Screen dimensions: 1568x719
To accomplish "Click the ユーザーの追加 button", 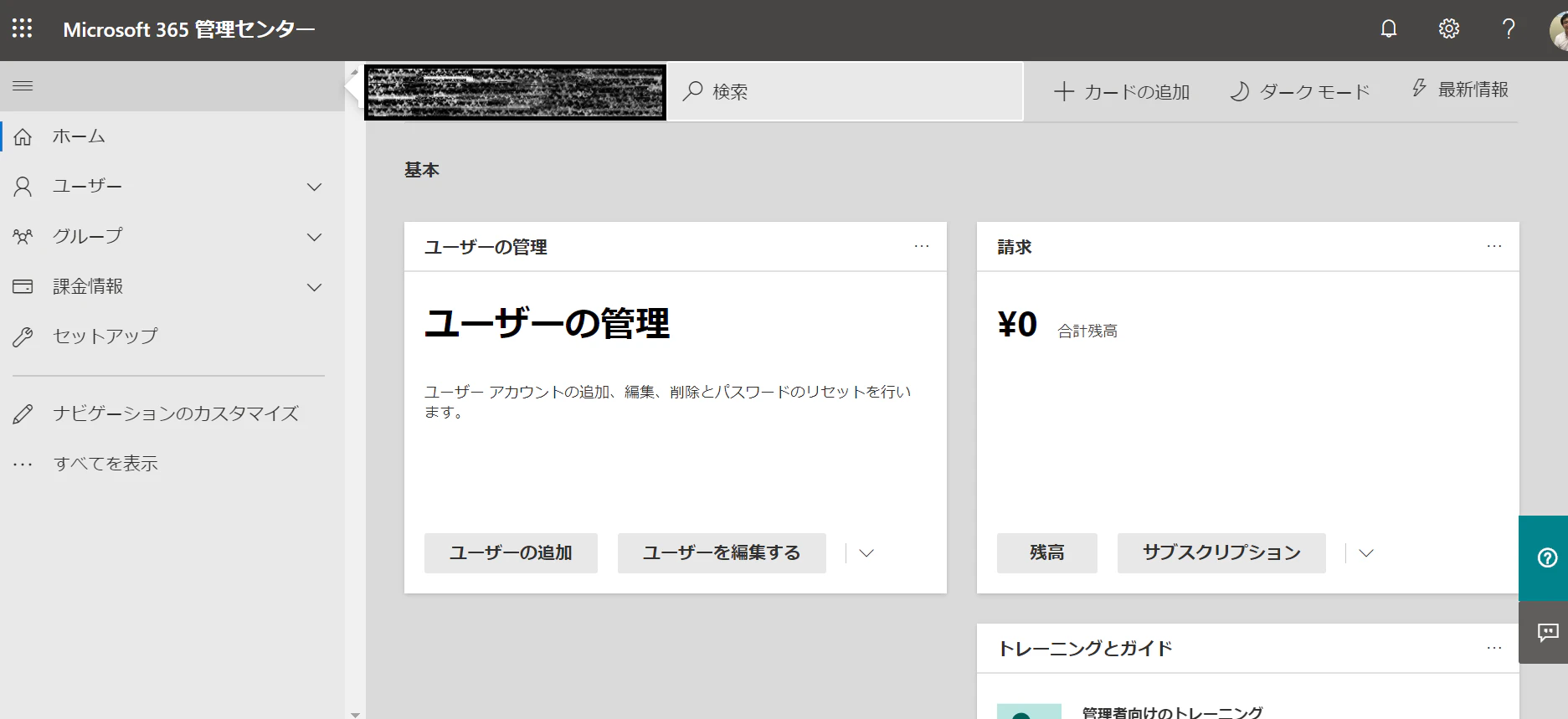I will pyautogui.click(x=511, y=553).
